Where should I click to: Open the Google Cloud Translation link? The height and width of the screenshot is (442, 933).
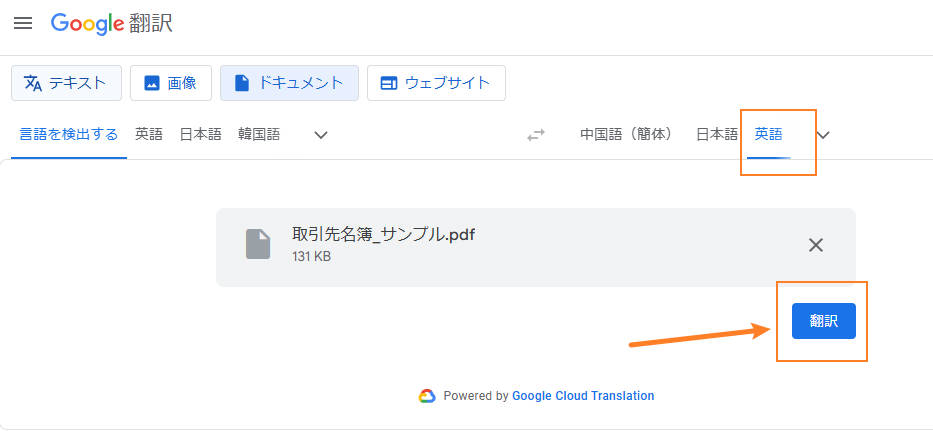[583, 396]
